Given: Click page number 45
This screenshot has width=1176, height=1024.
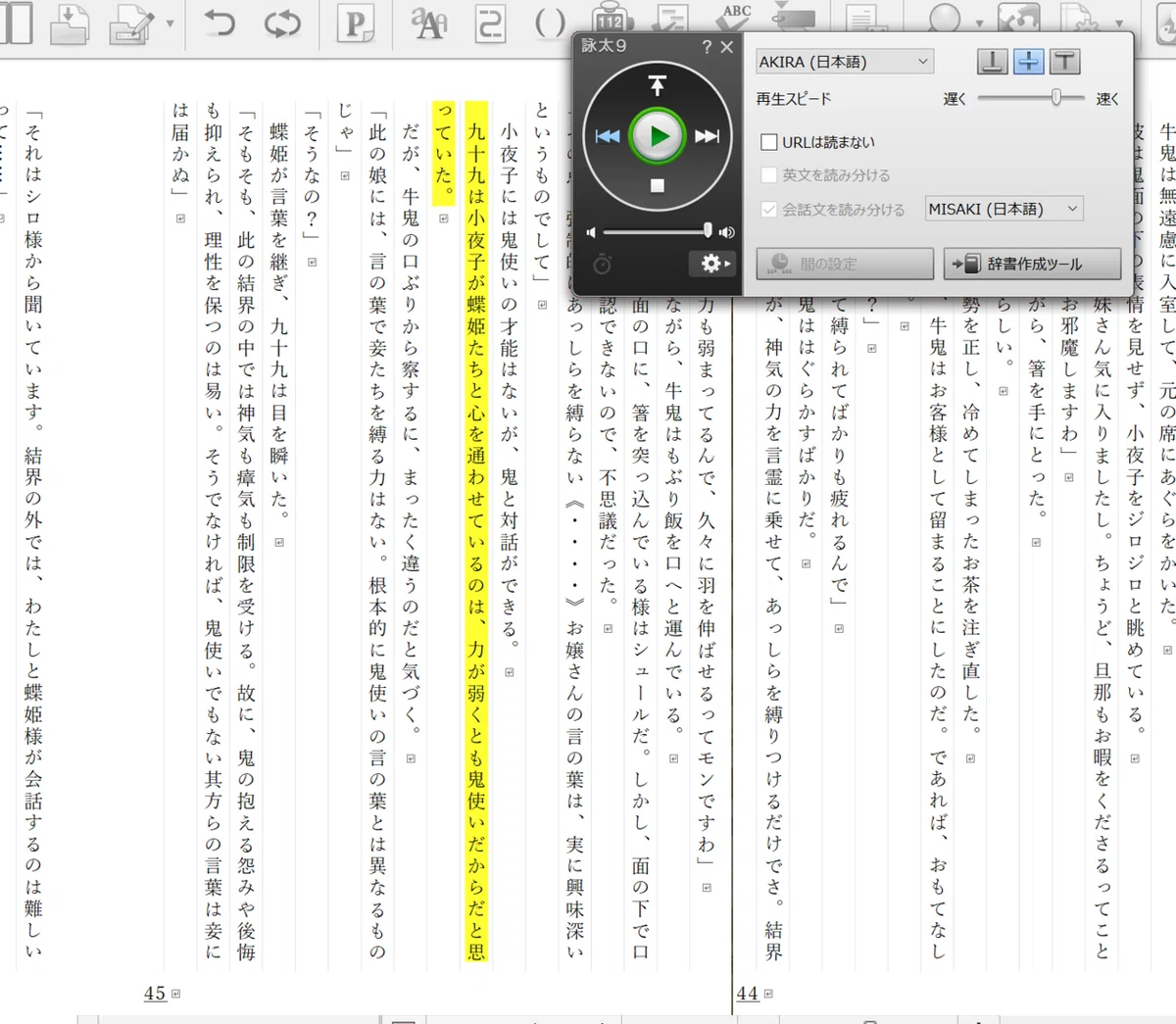Looking at the screenshot, I should coord(155,994).
